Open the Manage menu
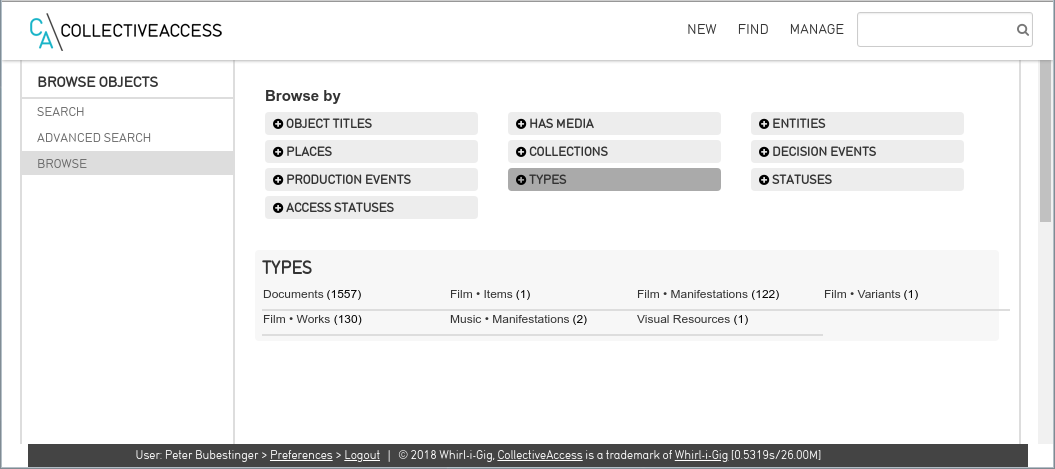This screenshot has width=1055, height=469. click(816, 30)
